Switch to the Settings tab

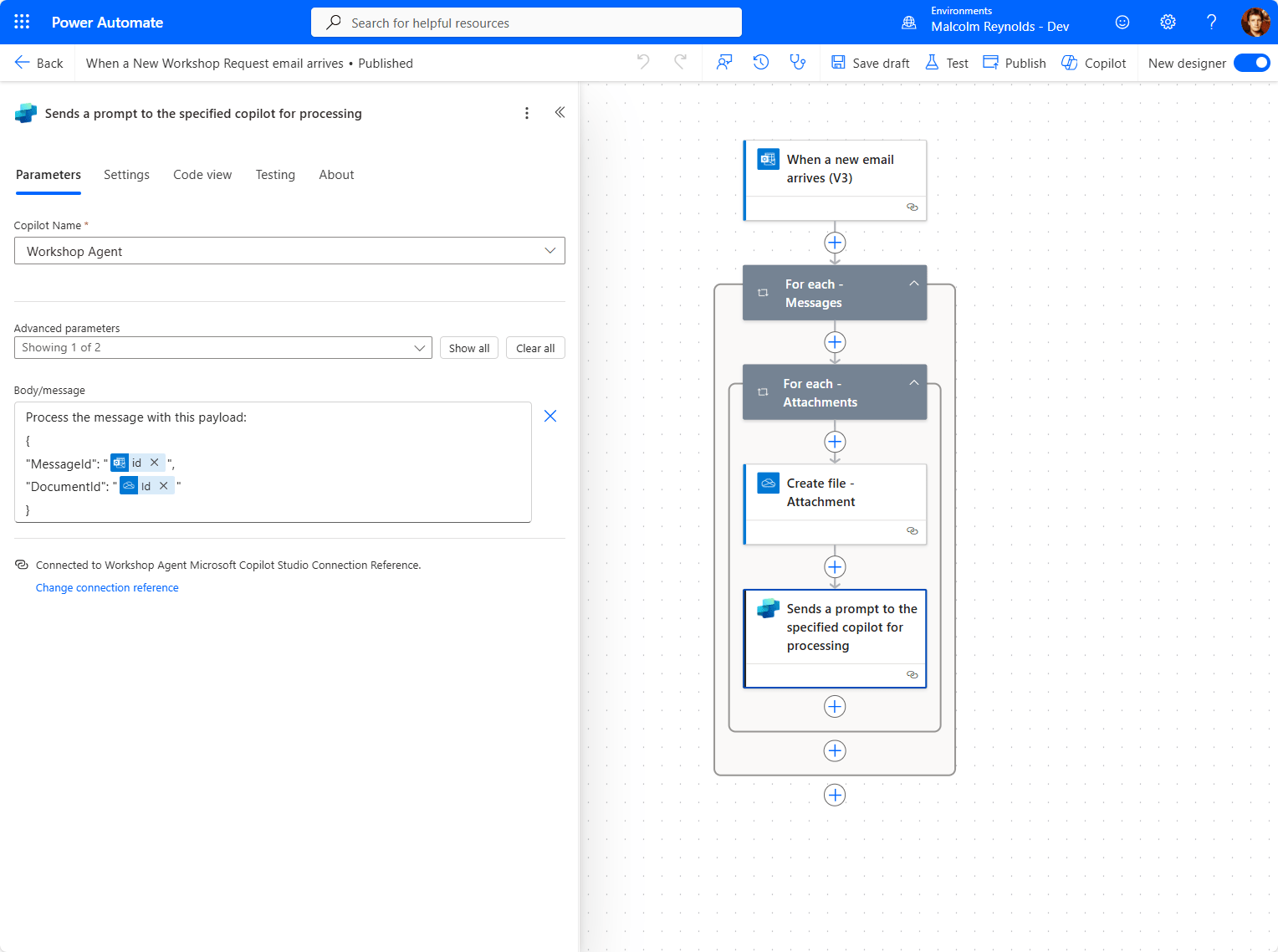click(126, 175)
